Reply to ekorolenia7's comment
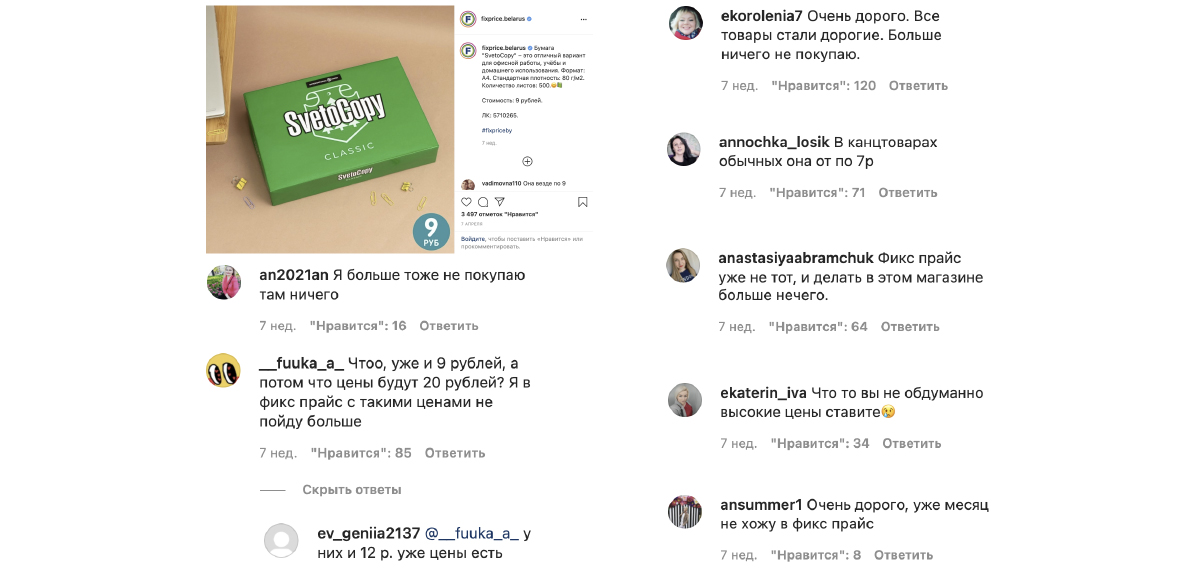The height and width of the screenshot is (572, 1200). (x=918, y=86)
